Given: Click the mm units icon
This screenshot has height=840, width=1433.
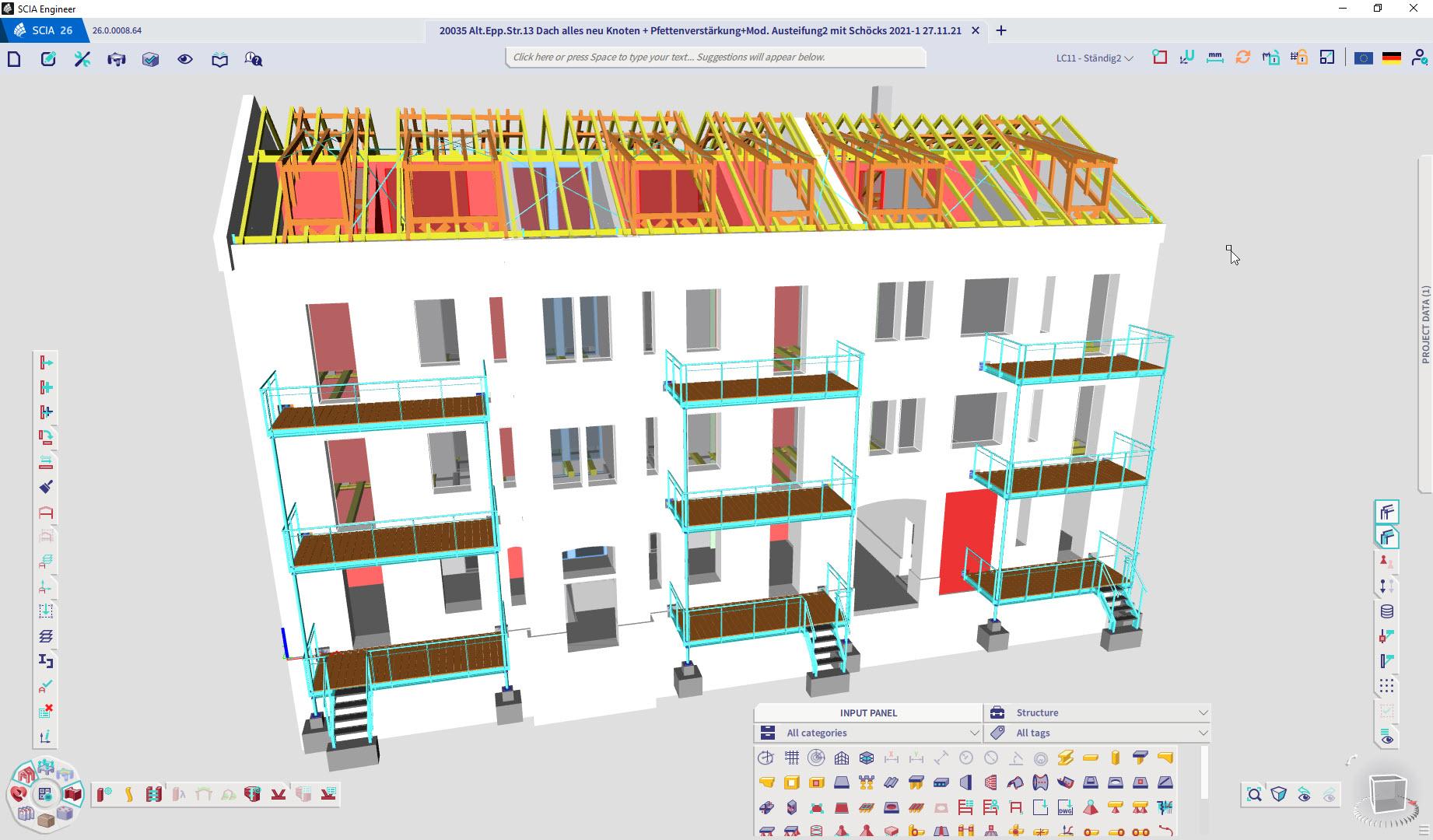Looking at the screenshot, I should (x=1214, y=57).
